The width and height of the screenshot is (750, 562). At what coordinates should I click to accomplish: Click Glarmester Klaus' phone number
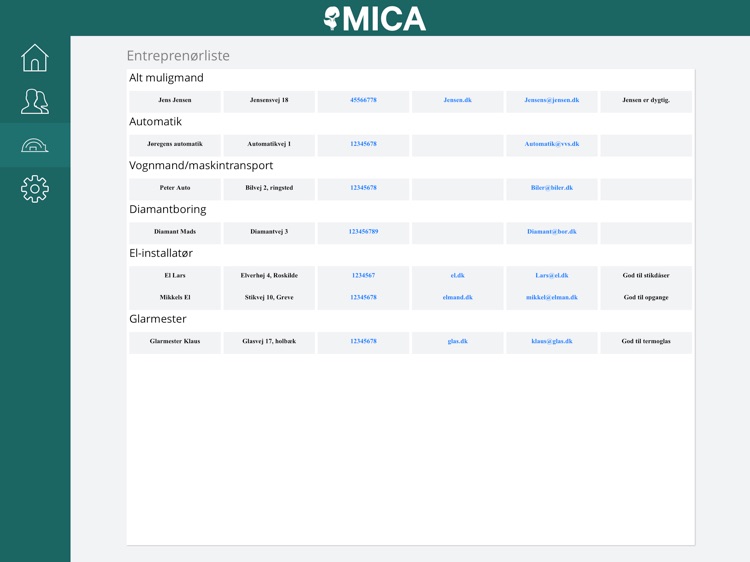[x=363, y=341]
